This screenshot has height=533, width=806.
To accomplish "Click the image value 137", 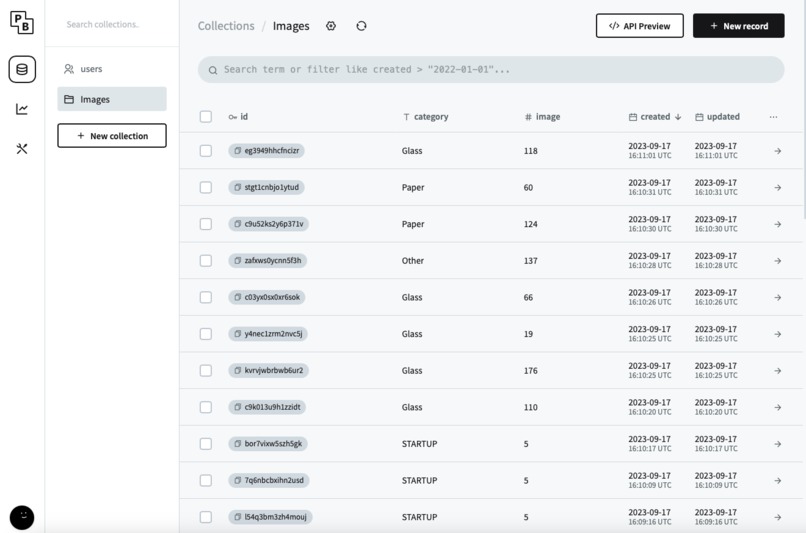I will 530,261.
